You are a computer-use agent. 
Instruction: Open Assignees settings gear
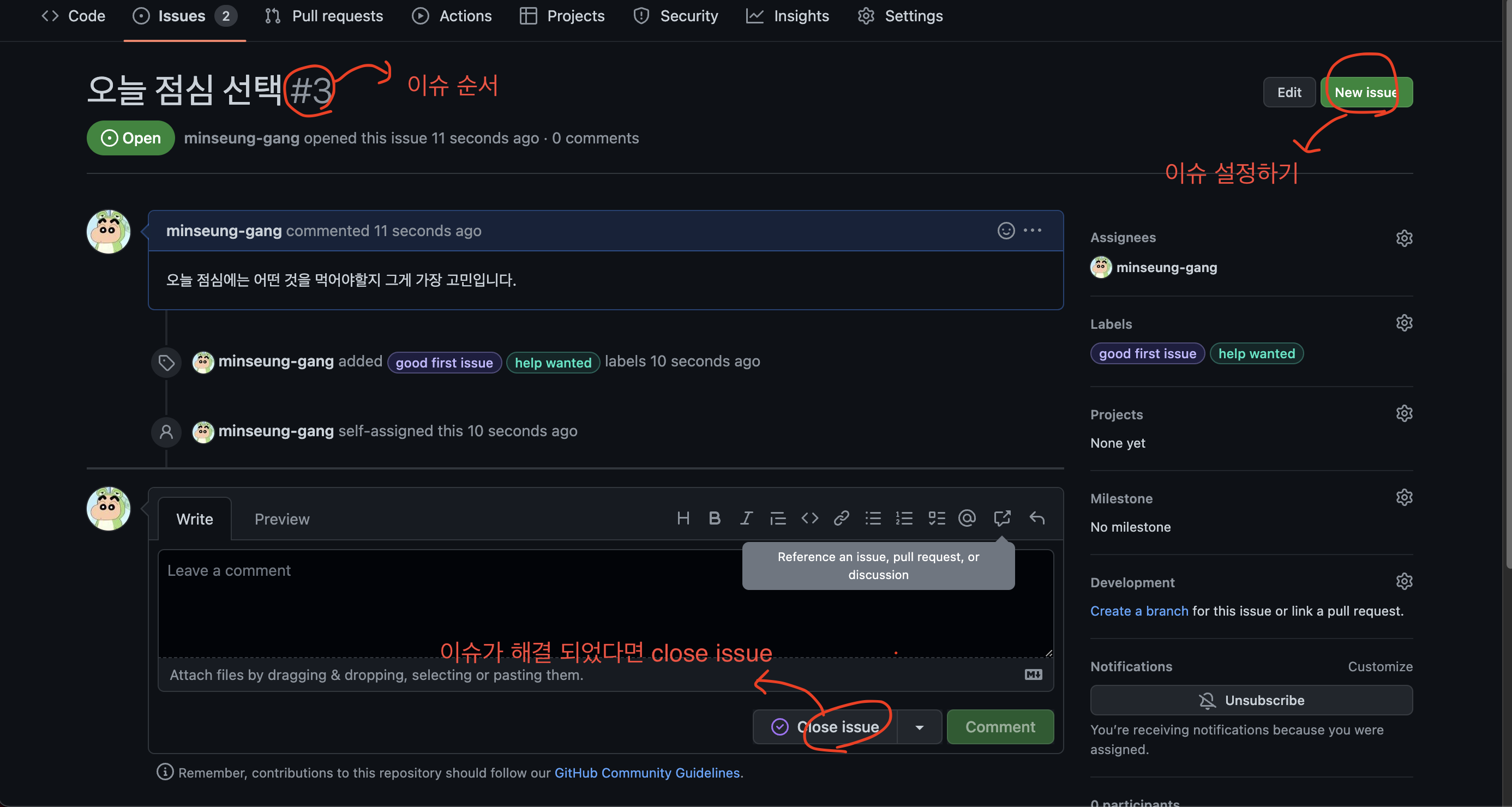(x=1403, y=238)
